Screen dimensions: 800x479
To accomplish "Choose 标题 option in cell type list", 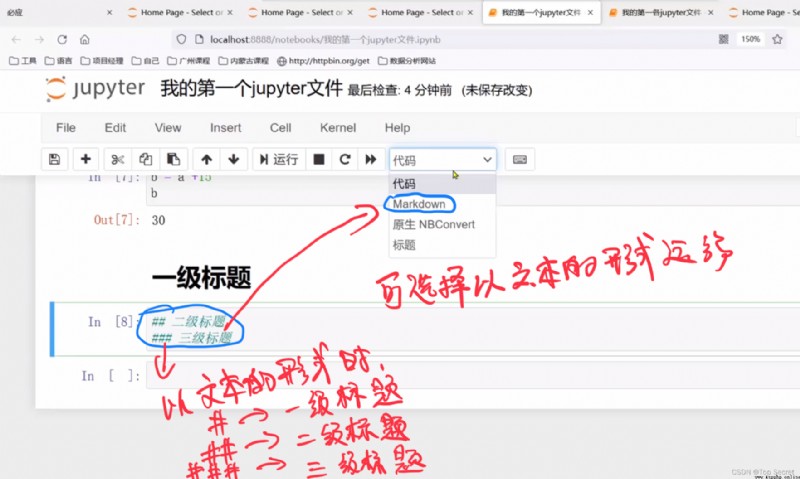I will pyautogui.click(x=442, y=245).
